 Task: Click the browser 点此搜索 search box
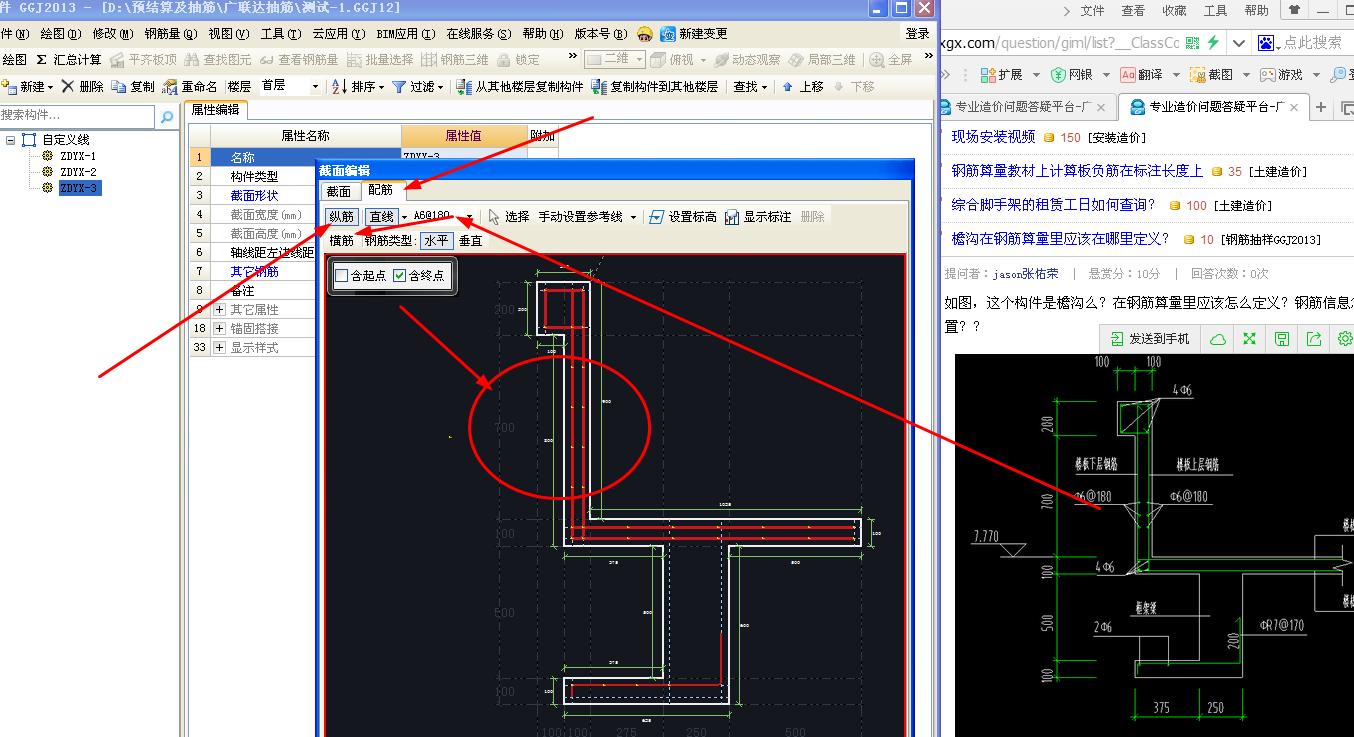[x=1312, y=43]
